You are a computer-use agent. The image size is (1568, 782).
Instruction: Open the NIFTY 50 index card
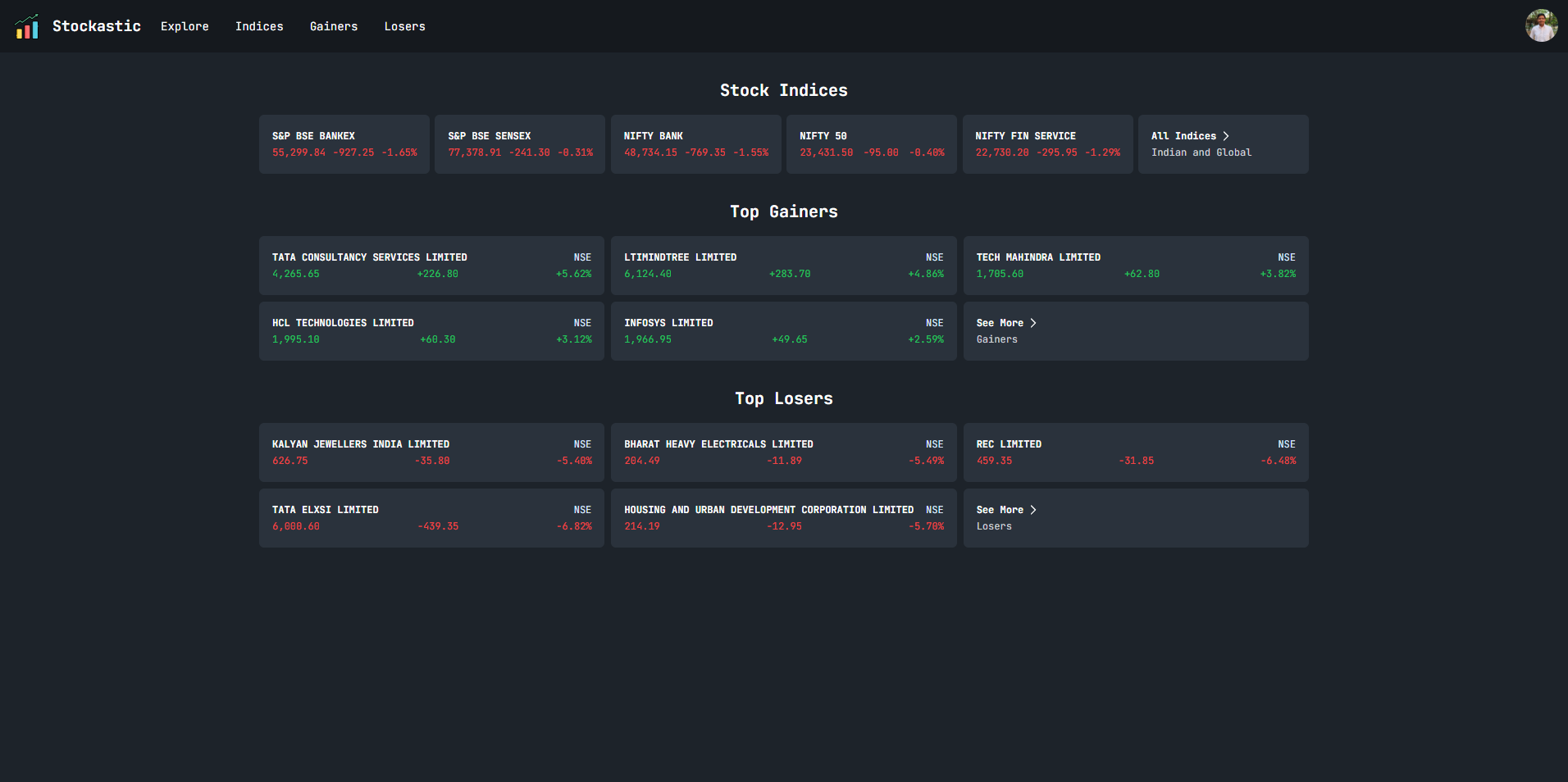[x=872, y=144]
